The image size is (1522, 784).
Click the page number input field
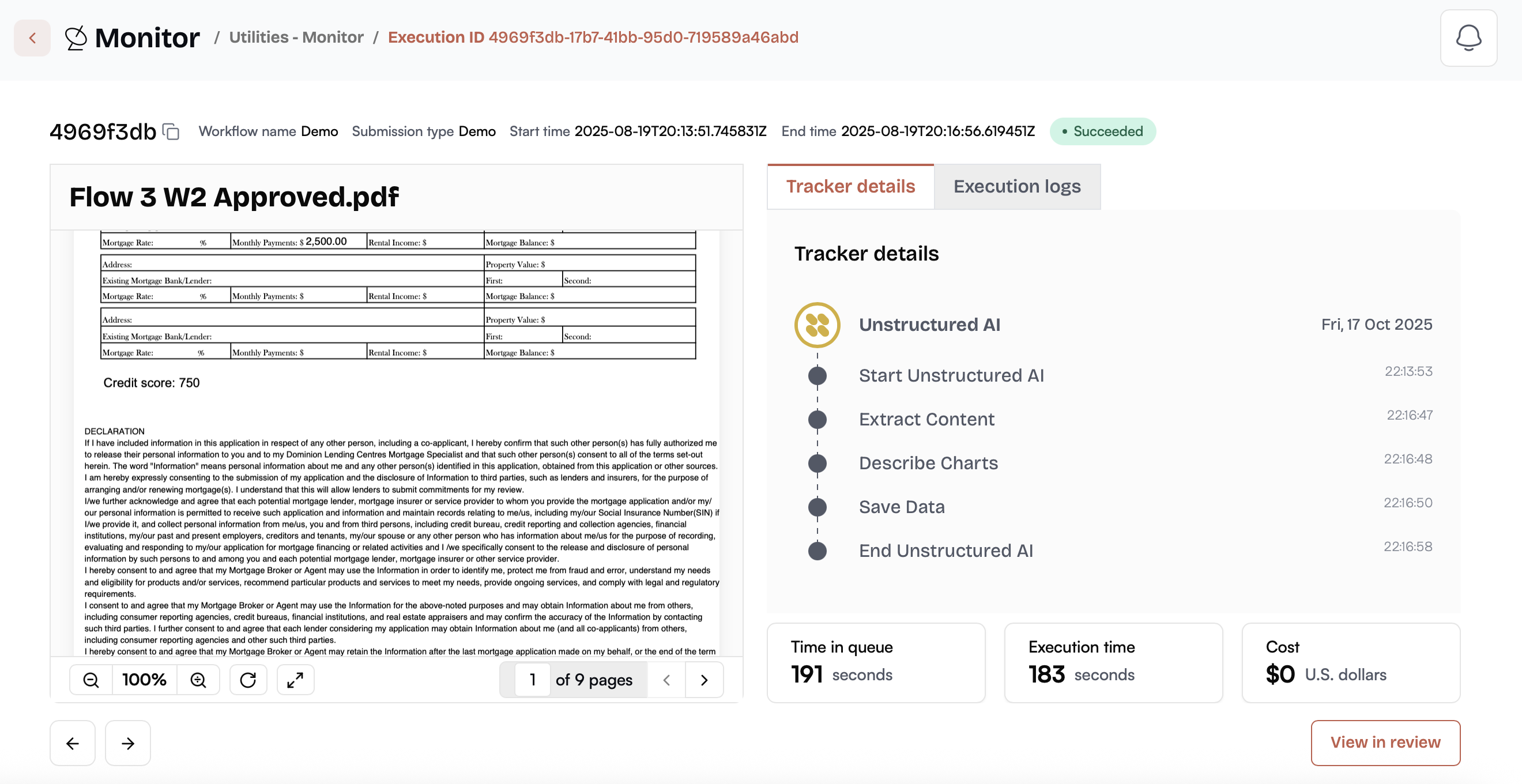[x=532, y=680]
